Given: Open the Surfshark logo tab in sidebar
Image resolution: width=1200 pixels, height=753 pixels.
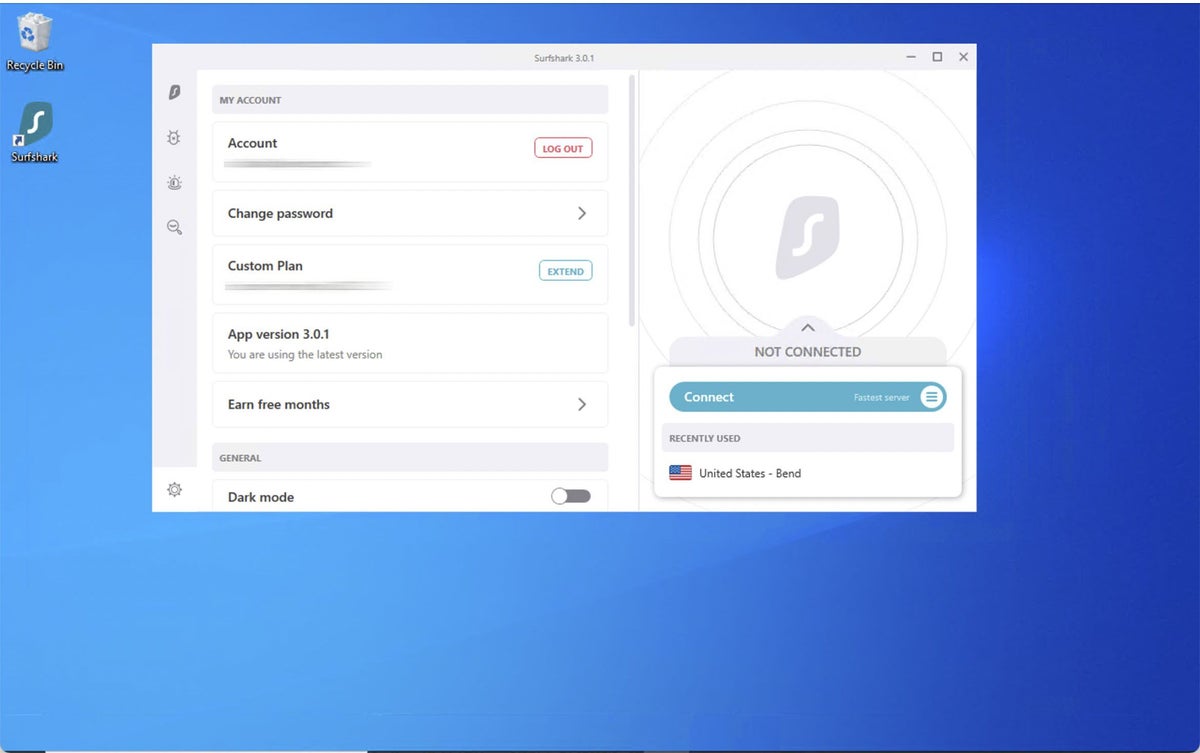Looking at the screenshot, I should tap(175, 93).
